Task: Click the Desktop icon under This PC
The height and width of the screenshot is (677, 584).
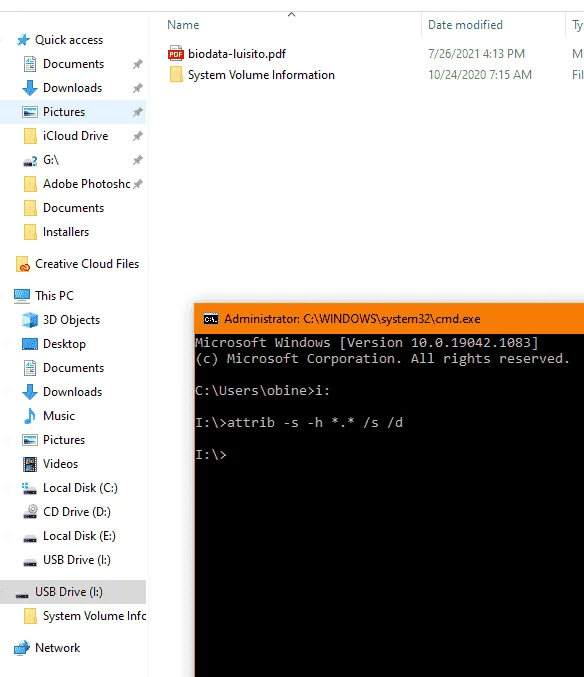Action: point(30,344)
